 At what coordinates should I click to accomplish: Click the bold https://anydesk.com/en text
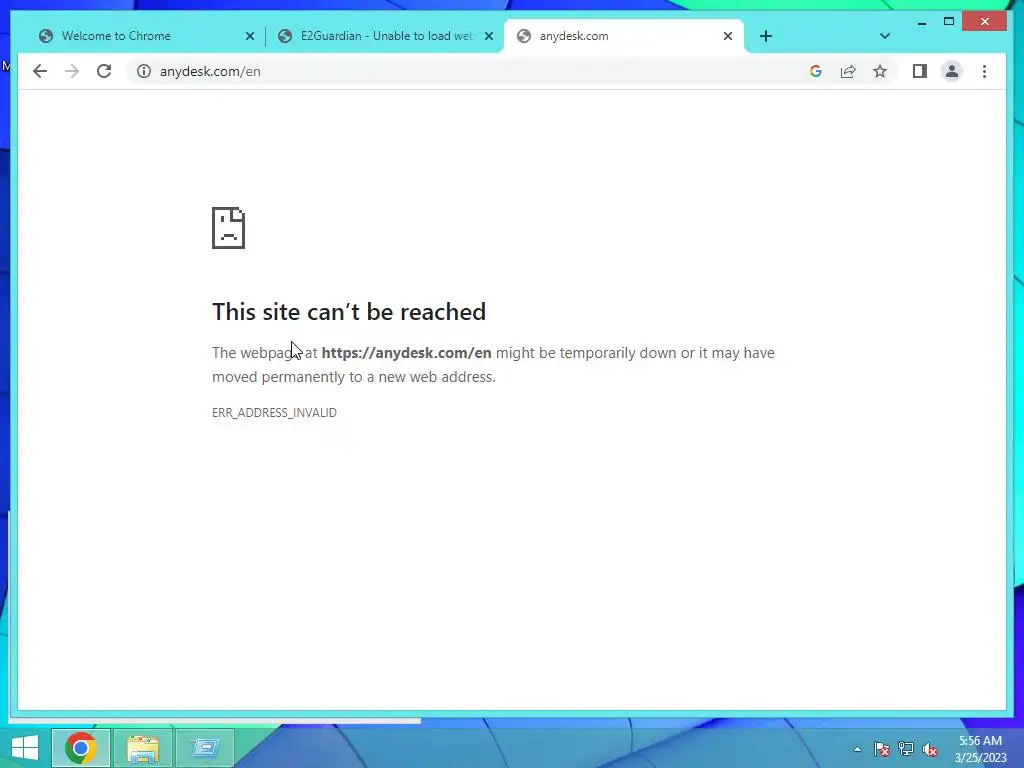(x=406, y=353)
